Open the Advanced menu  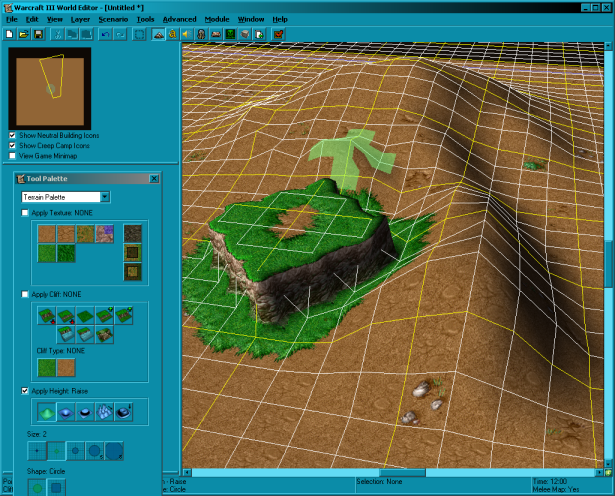[x=179, y=19]
